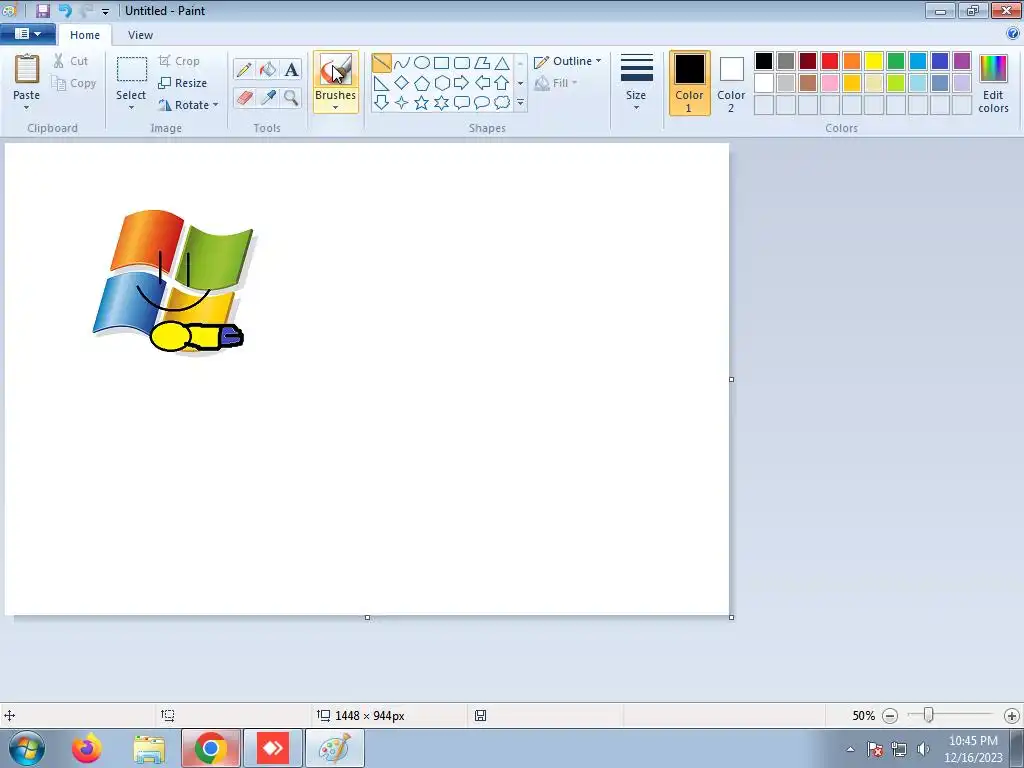
Task: Pick the yellow color swatch
Action: [x=874, y=61]
